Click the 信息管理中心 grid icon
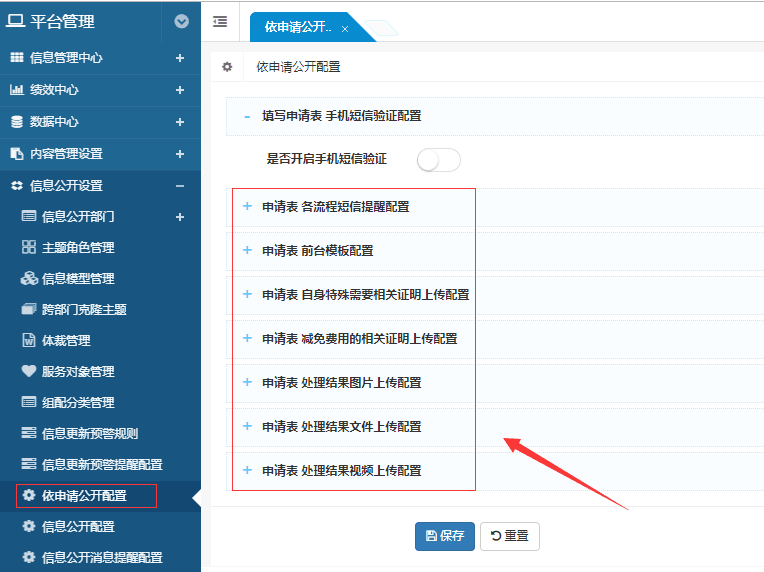This screenshot has height=572, width=764. [17, 58]
